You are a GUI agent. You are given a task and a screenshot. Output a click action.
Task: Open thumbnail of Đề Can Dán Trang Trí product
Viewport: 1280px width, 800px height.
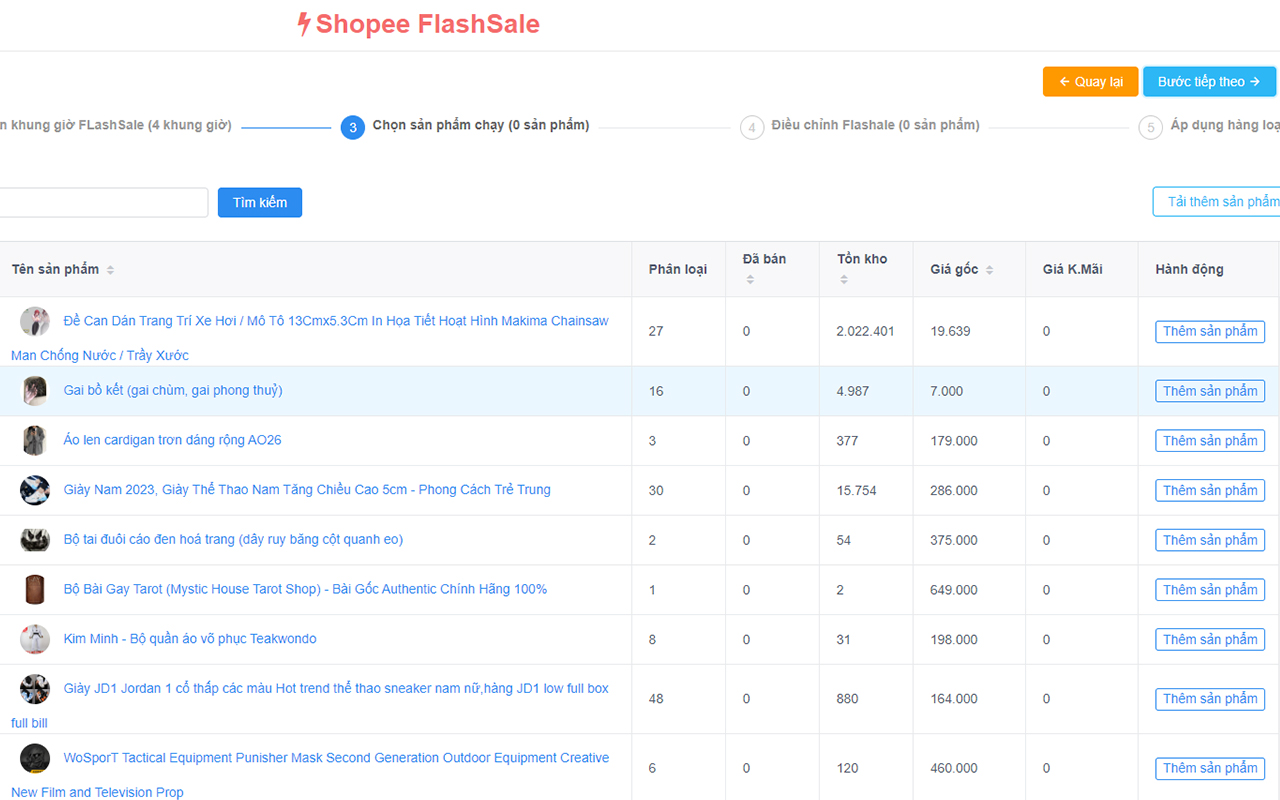point(35,321)
